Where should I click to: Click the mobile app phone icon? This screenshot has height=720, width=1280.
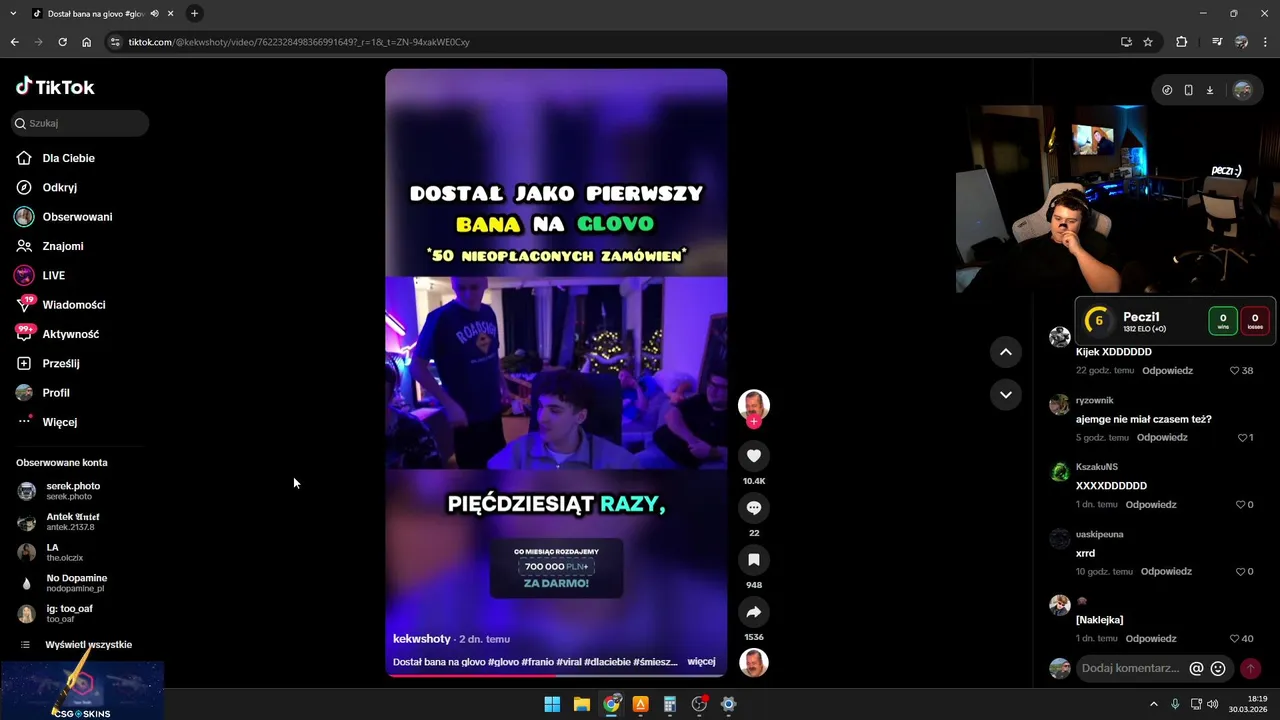(1188, 90)
